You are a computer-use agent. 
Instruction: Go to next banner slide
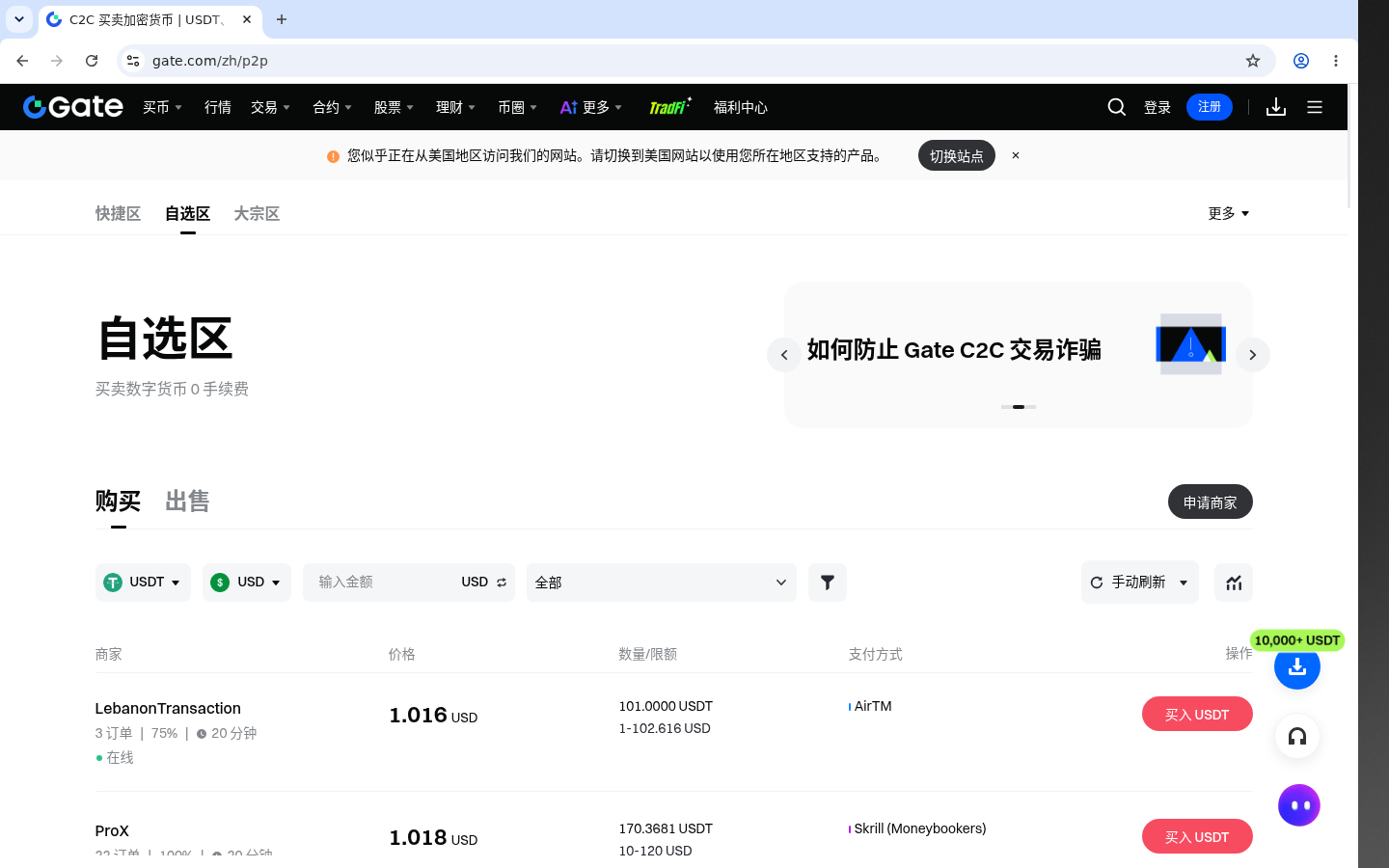pyautogui.click(x=1253, y=355)
